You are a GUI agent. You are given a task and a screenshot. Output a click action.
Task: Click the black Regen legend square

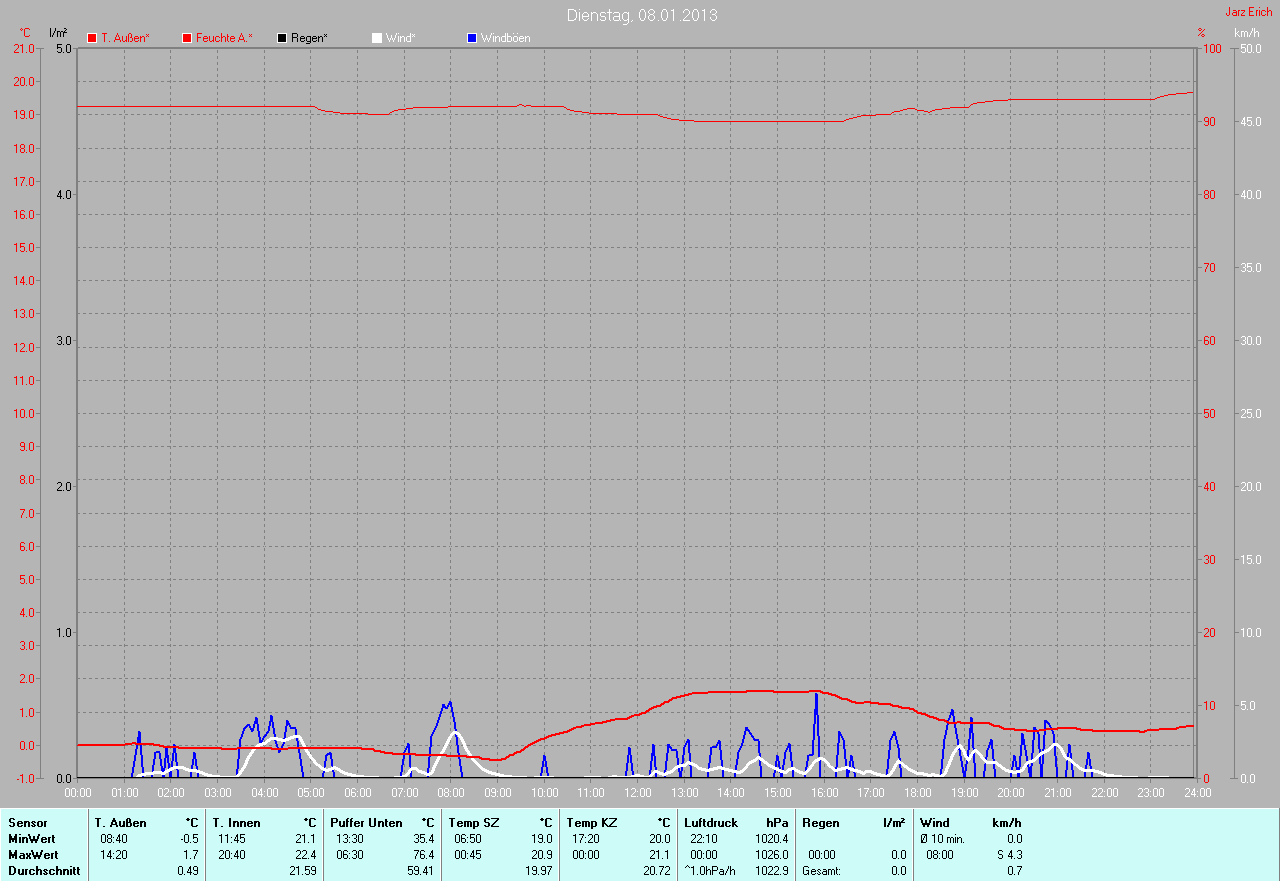tap(282, 38)
